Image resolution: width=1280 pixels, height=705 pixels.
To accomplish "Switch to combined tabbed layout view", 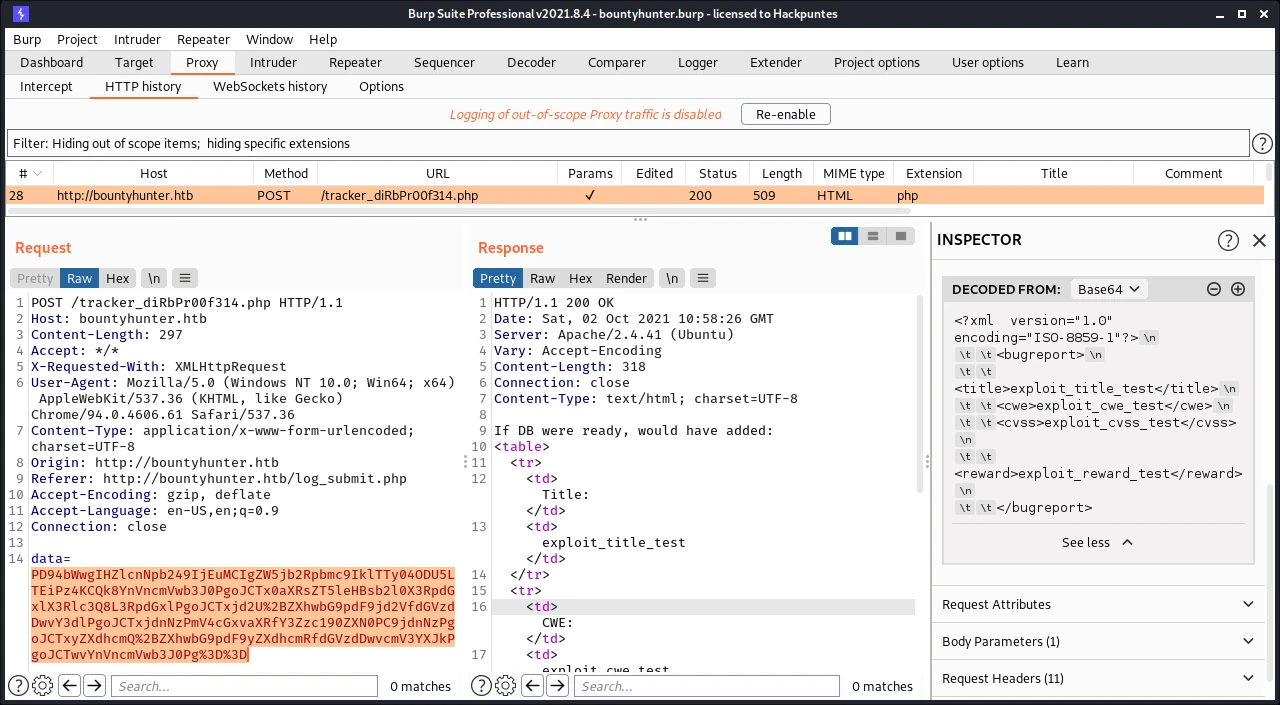I will point(901,236).
